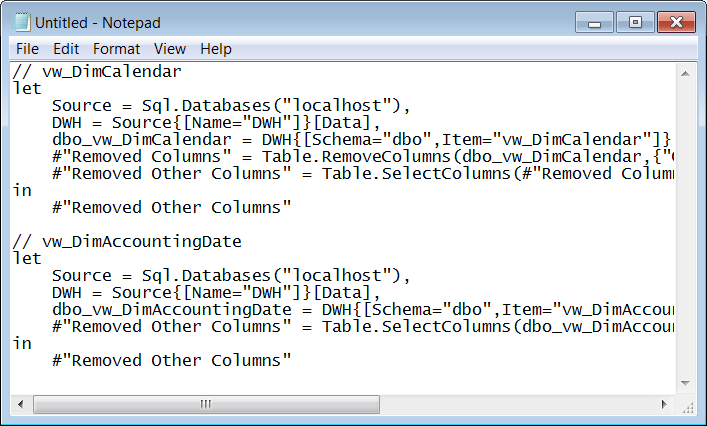707x426 pixels.
Task: Place cursor on the '// vw_DimAccountingDate' comment line
Action: tap(127, 241)
